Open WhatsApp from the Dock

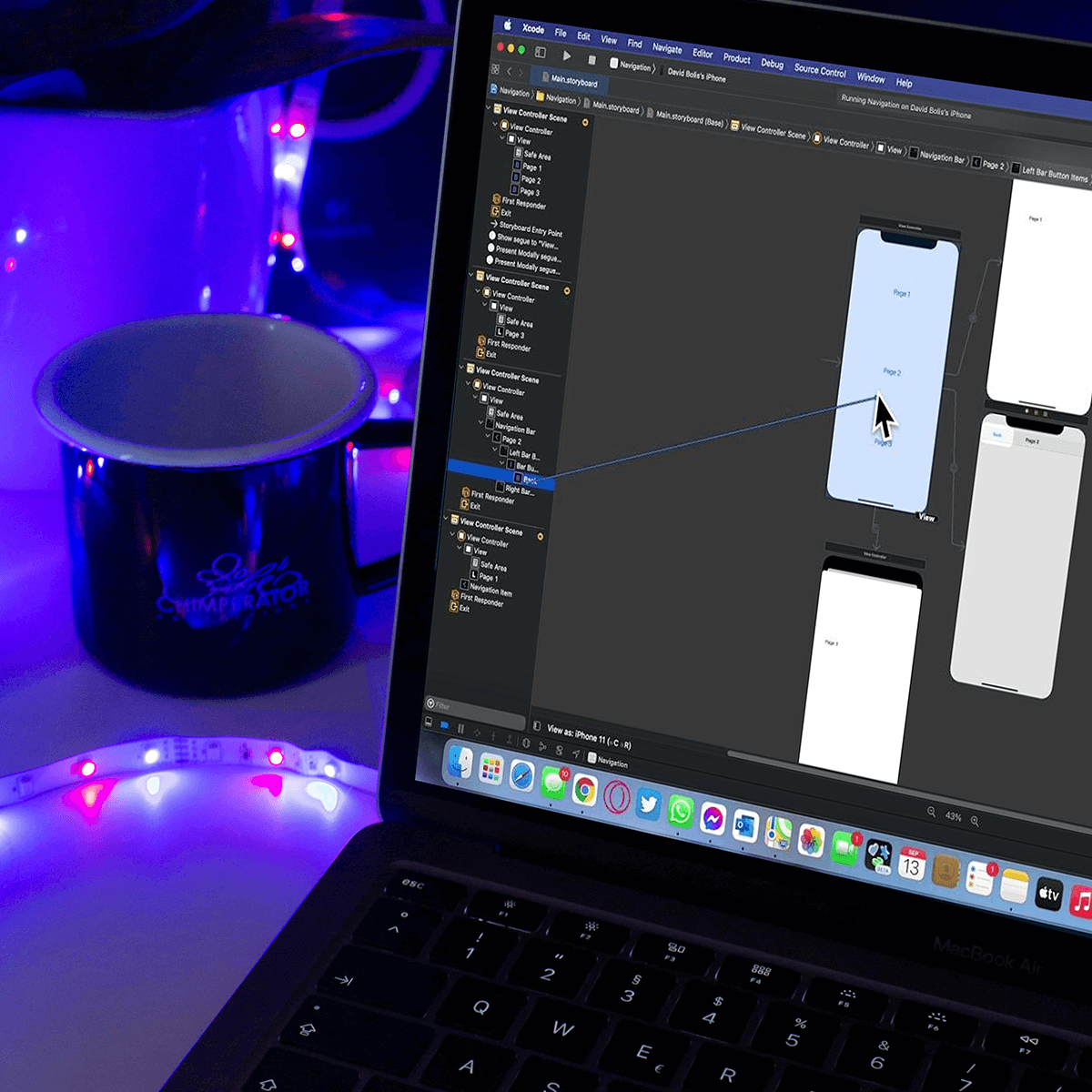(x=680, y=811)
